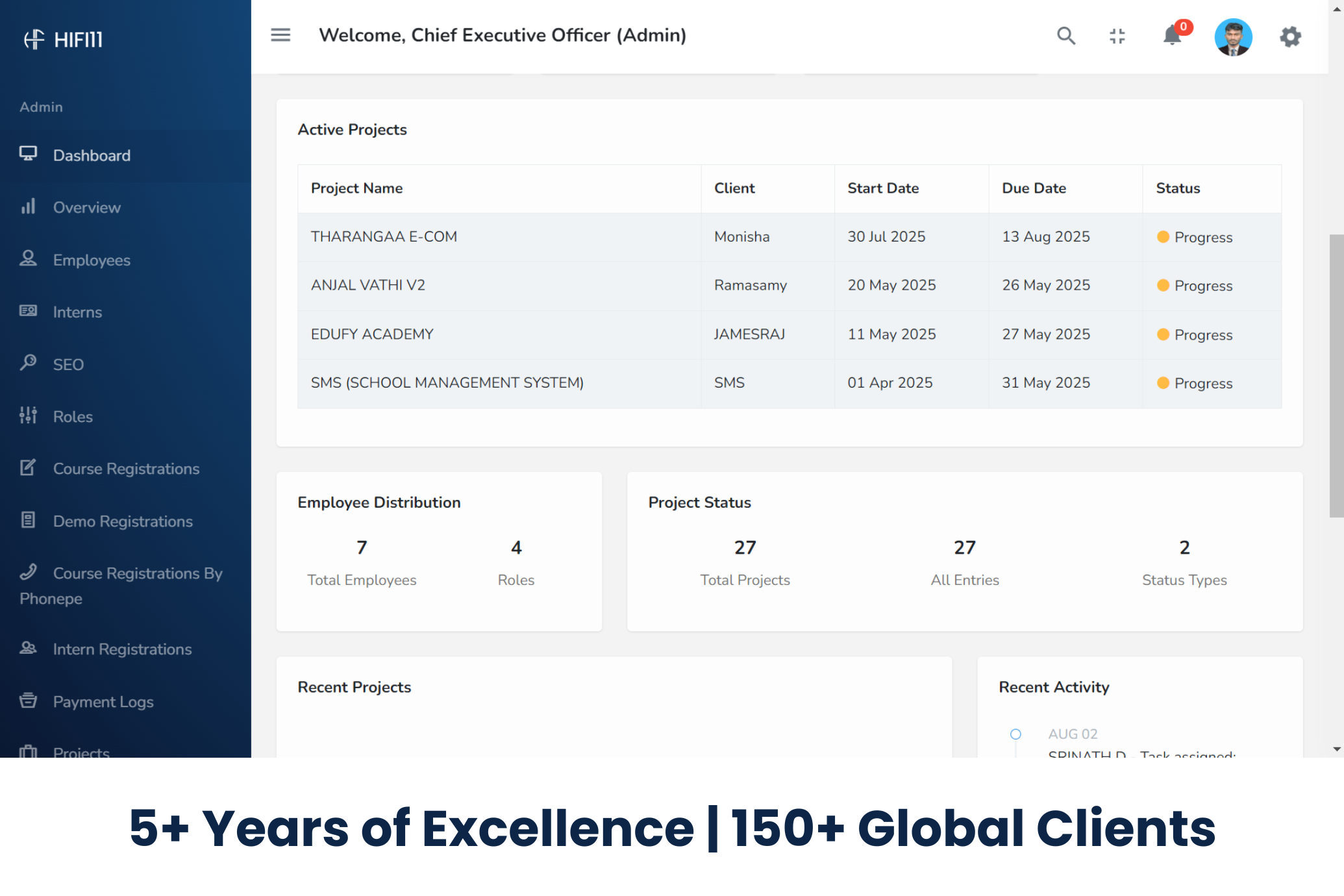Image resolution: width=1344 pixels, height=896 pixels.
Task: Click the SEO magnifier icon
Action: [x=28, y=362]
